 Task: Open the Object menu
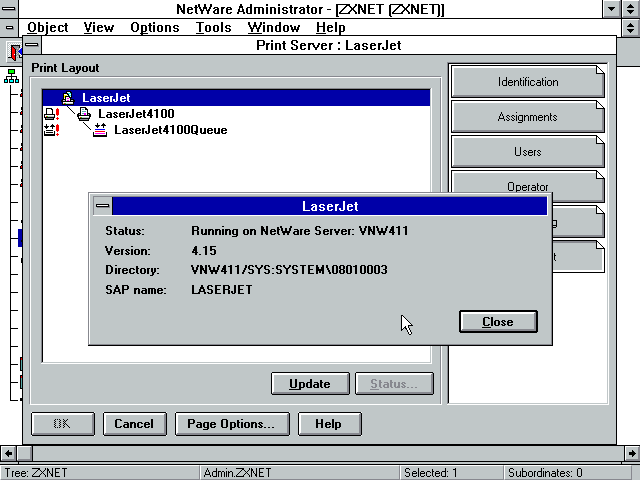click(x=48, y=27)
